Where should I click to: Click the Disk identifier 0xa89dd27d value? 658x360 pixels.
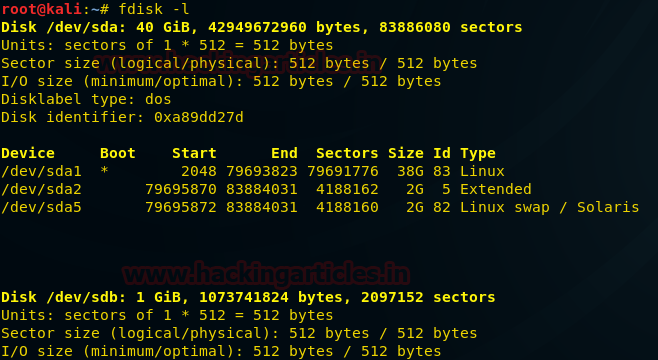pos(198,117)
